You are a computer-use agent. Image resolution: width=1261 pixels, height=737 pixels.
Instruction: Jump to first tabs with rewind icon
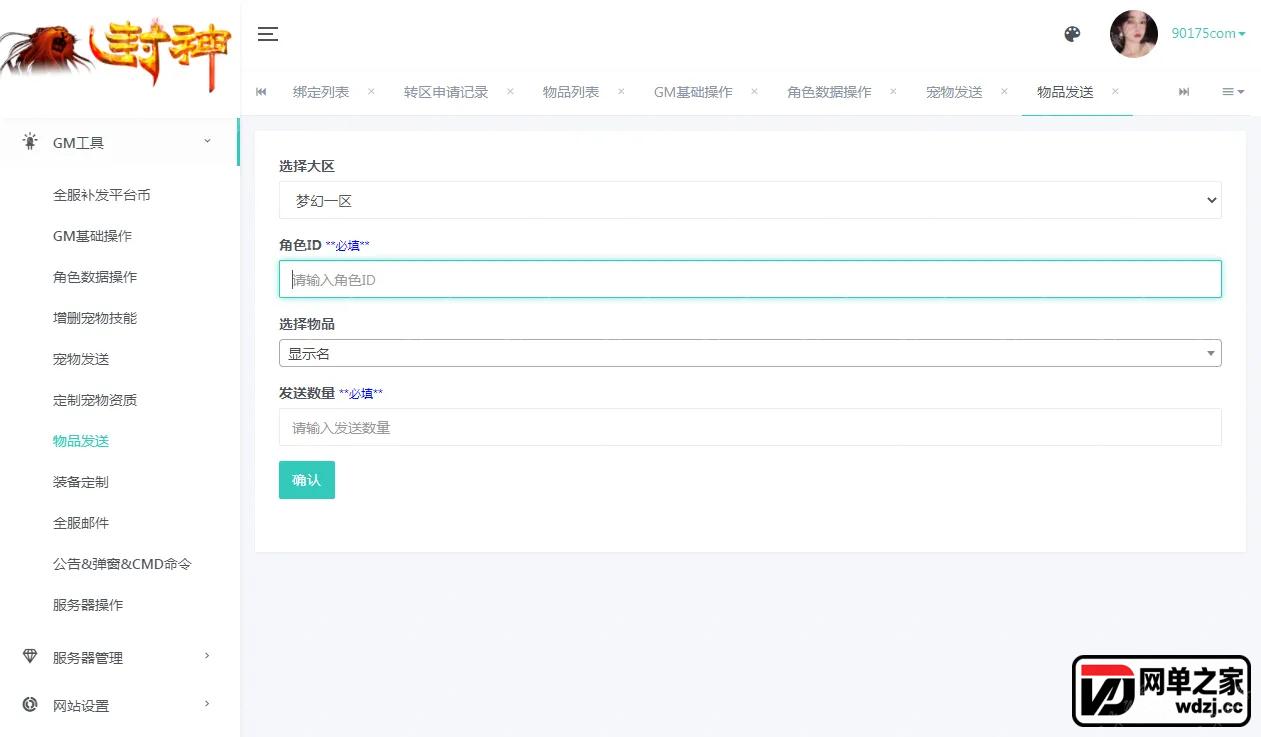(x=261, y=92)
